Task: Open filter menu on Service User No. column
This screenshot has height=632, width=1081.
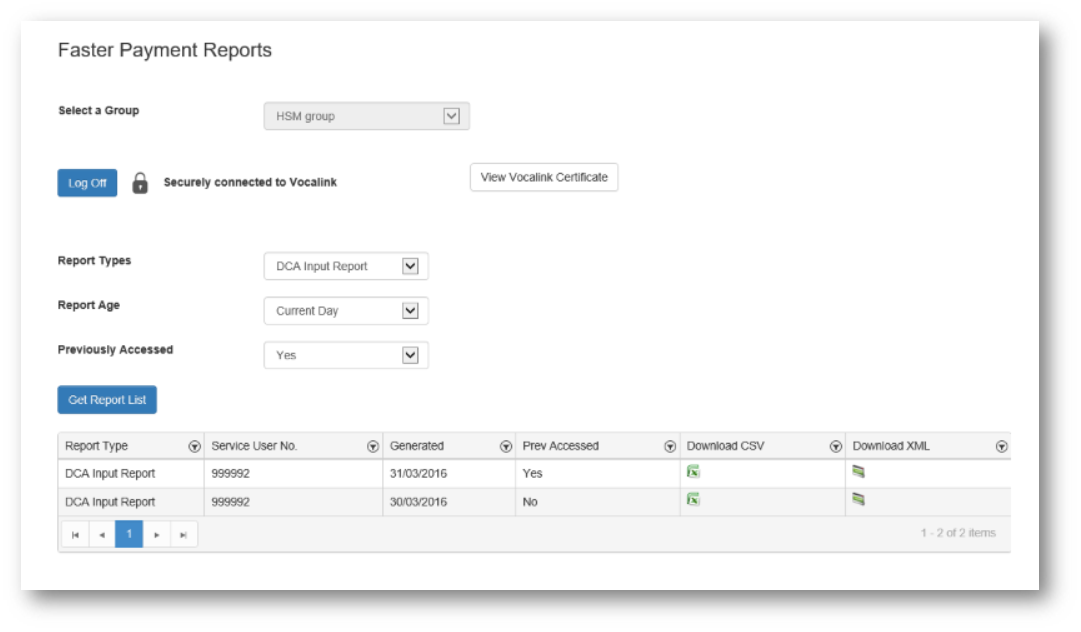Action: (373, 447)
